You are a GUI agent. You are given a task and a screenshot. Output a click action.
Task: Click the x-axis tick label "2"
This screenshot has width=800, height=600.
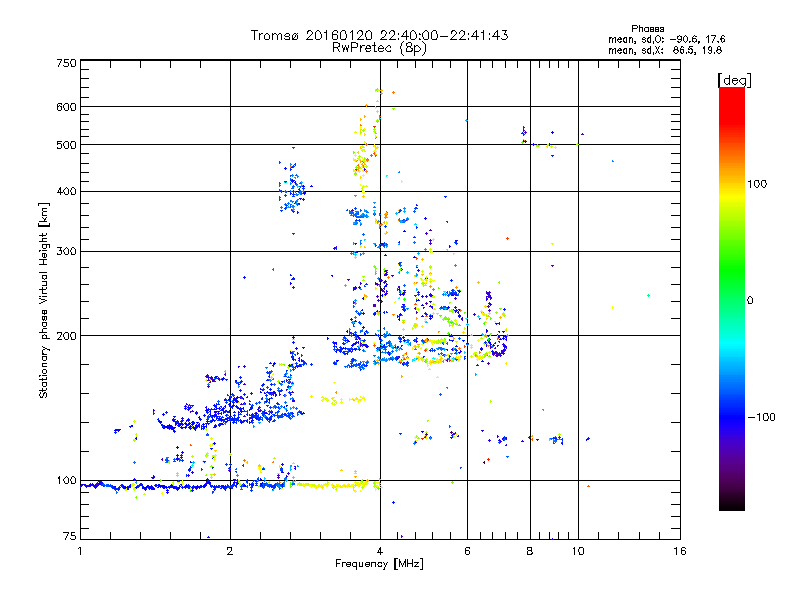pos(230,551)
